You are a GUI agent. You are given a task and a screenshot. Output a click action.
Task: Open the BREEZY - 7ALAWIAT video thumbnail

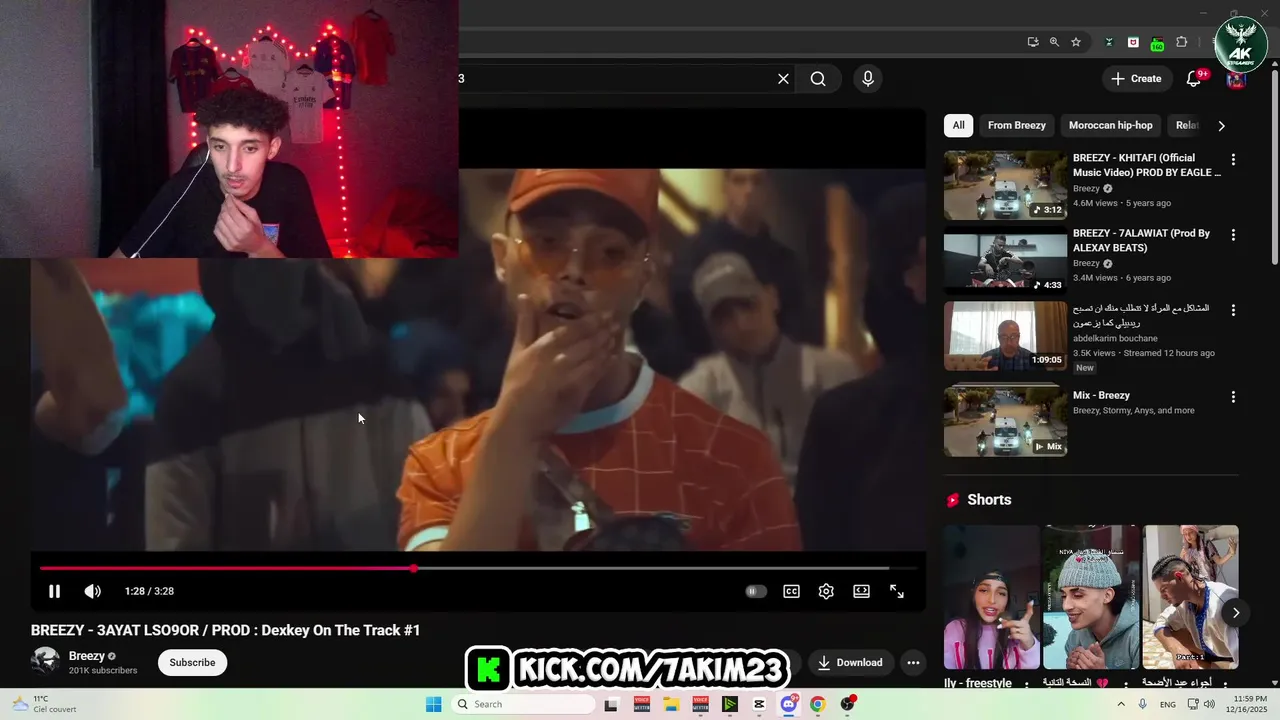point(1005,261)
